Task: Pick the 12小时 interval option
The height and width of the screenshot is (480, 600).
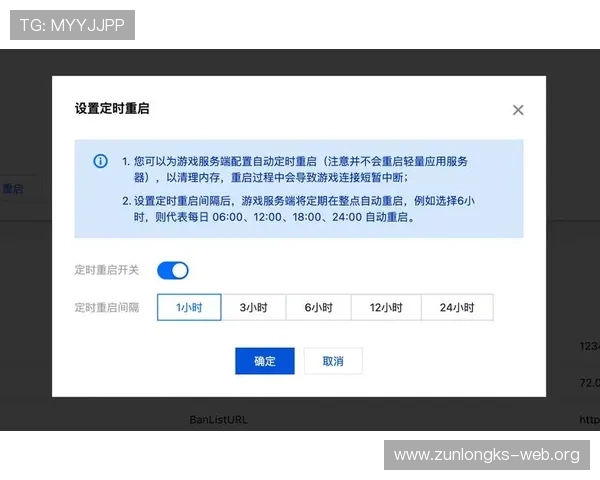Action: pyautogui.click(x=387, y=307)
